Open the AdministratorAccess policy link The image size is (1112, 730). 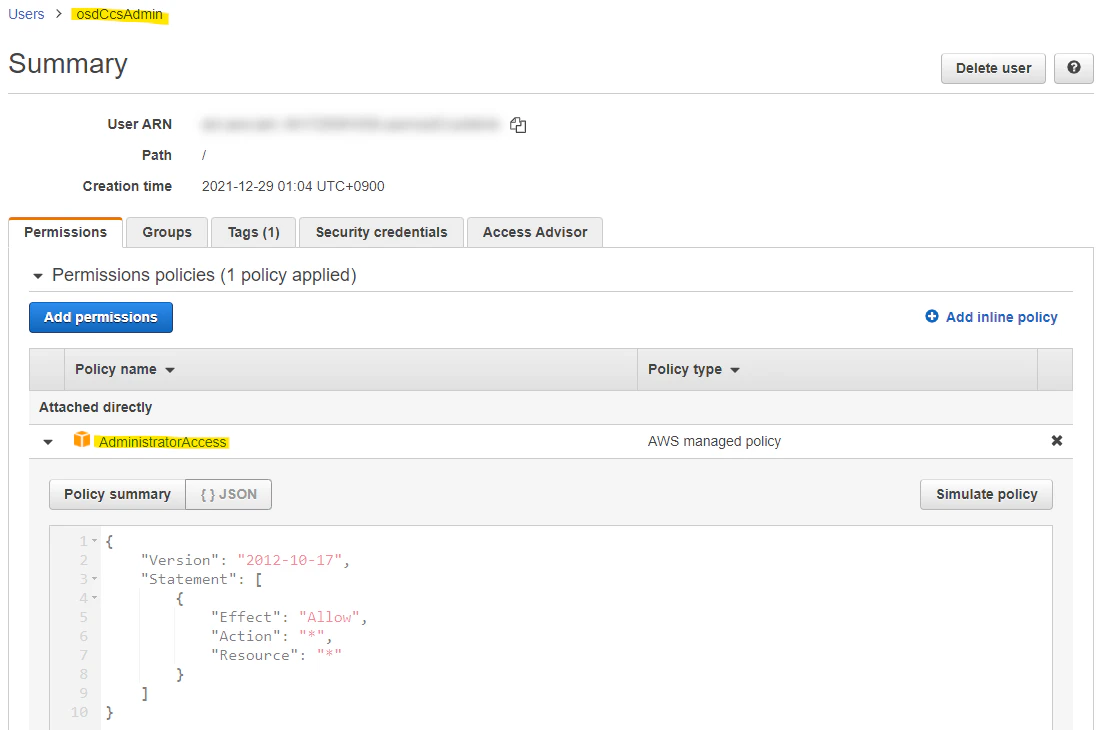(162, 442)
